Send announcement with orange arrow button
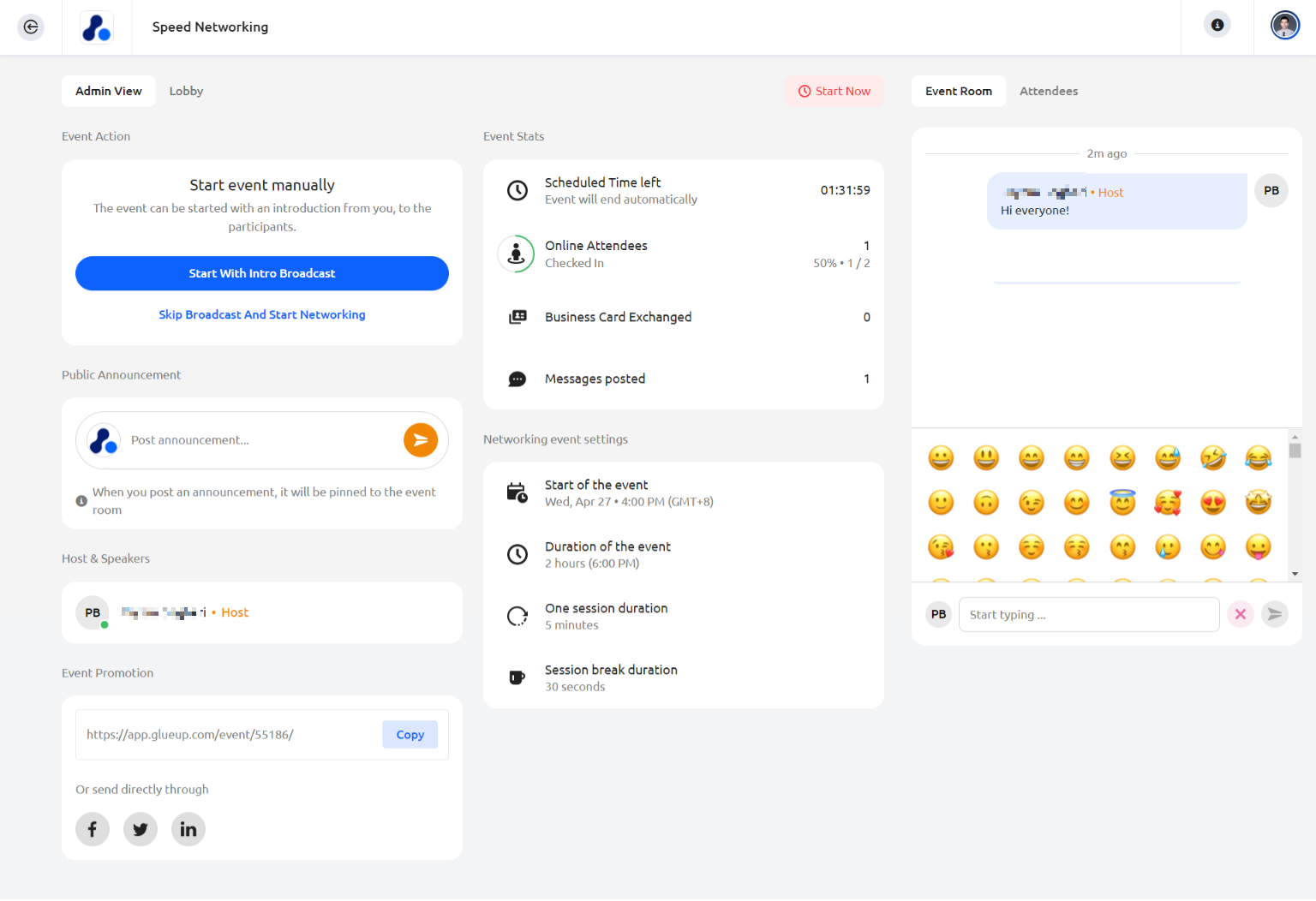The image size is (1316, 901). click(420, 440)
